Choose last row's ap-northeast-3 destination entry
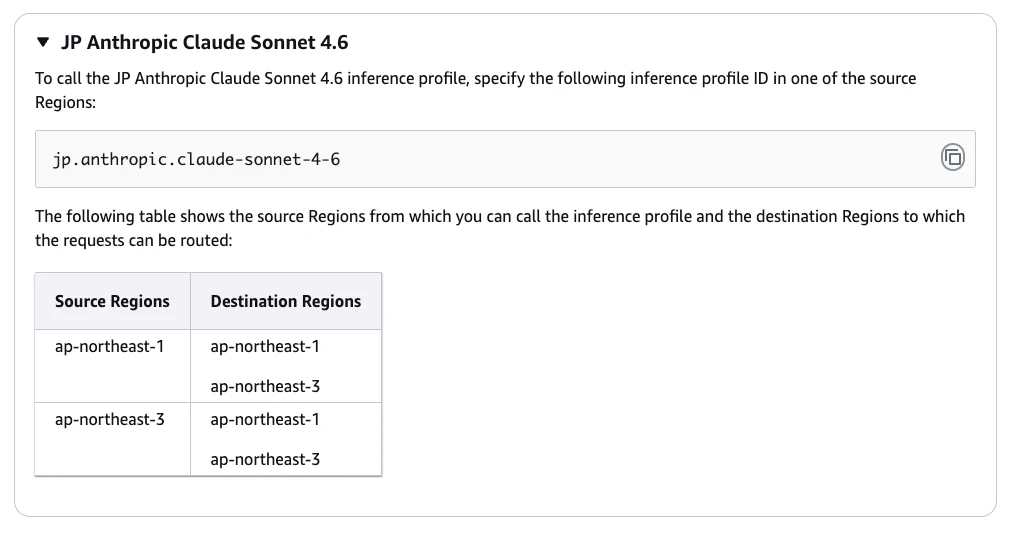The width and height of the screenshot is (1022, 537). click(265, 459)
